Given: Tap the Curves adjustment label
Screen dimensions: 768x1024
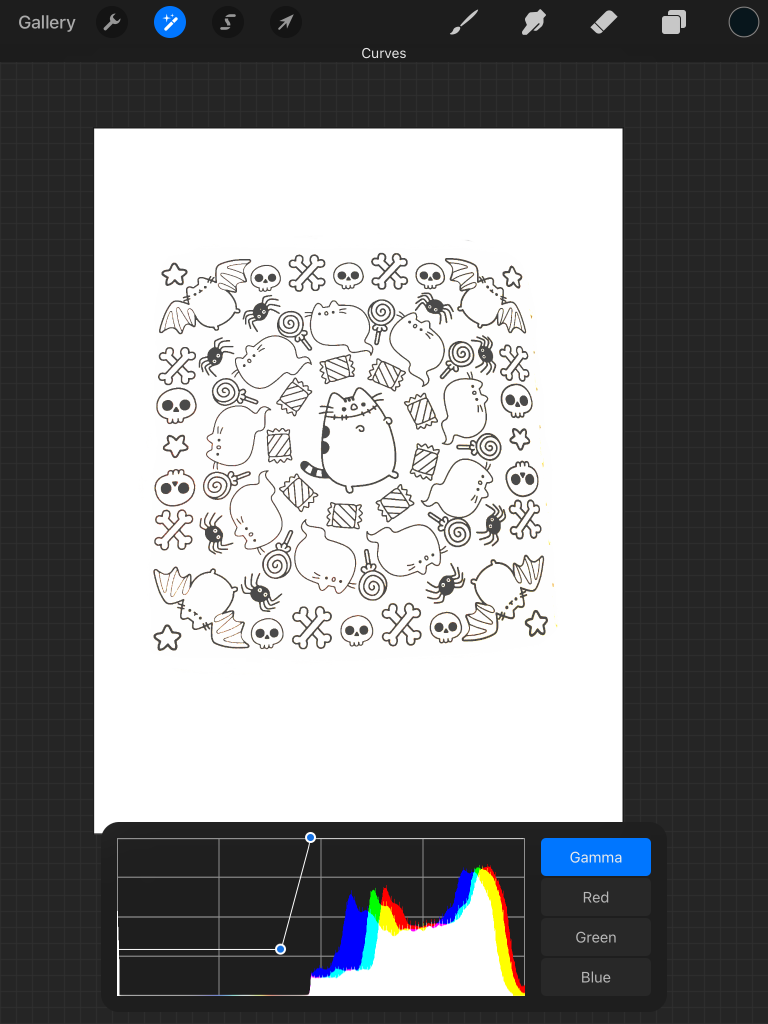Looking at the screenshot, I should [x=384, y=54].
